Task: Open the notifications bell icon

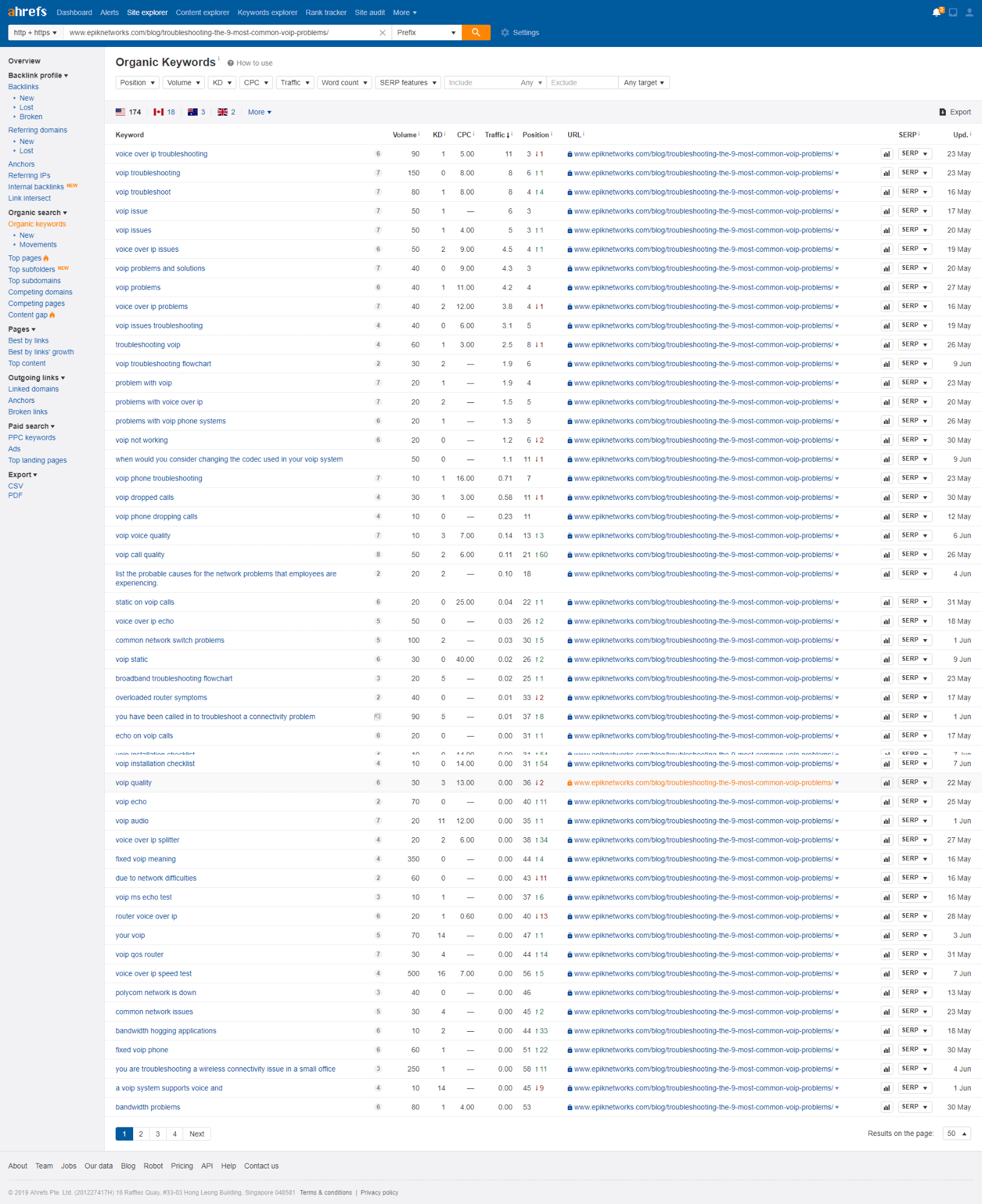Action: 936,11
